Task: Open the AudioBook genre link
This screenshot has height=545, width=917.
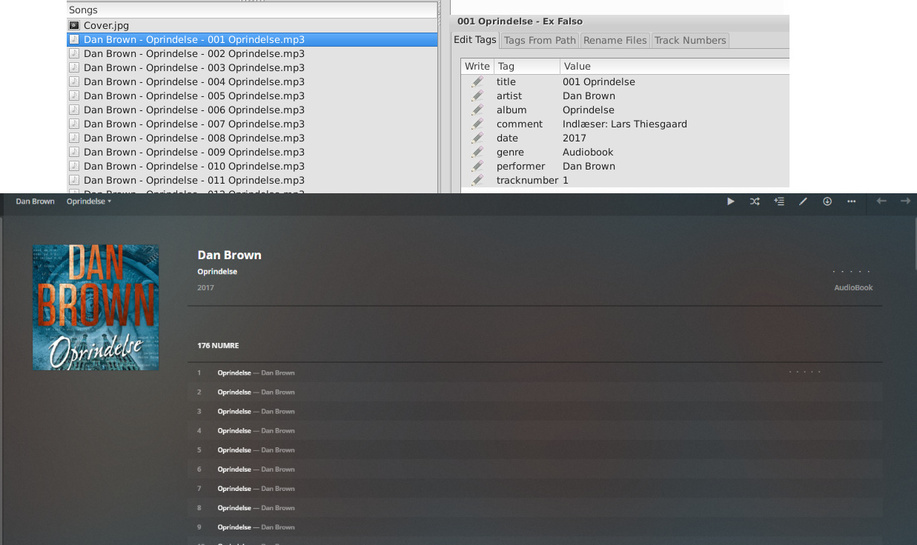Action: [x=853, y=288]
